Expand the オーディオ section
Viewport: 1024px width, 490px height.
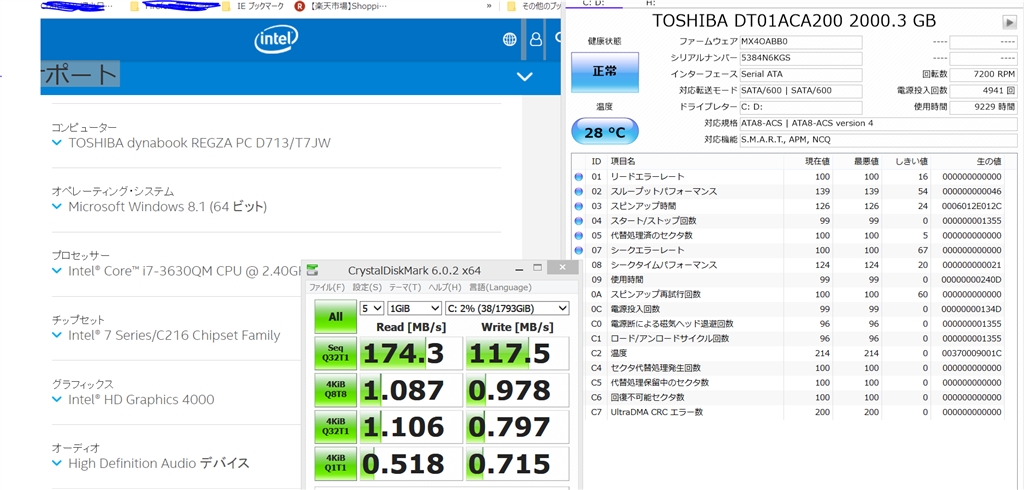(x=57, y=463)
